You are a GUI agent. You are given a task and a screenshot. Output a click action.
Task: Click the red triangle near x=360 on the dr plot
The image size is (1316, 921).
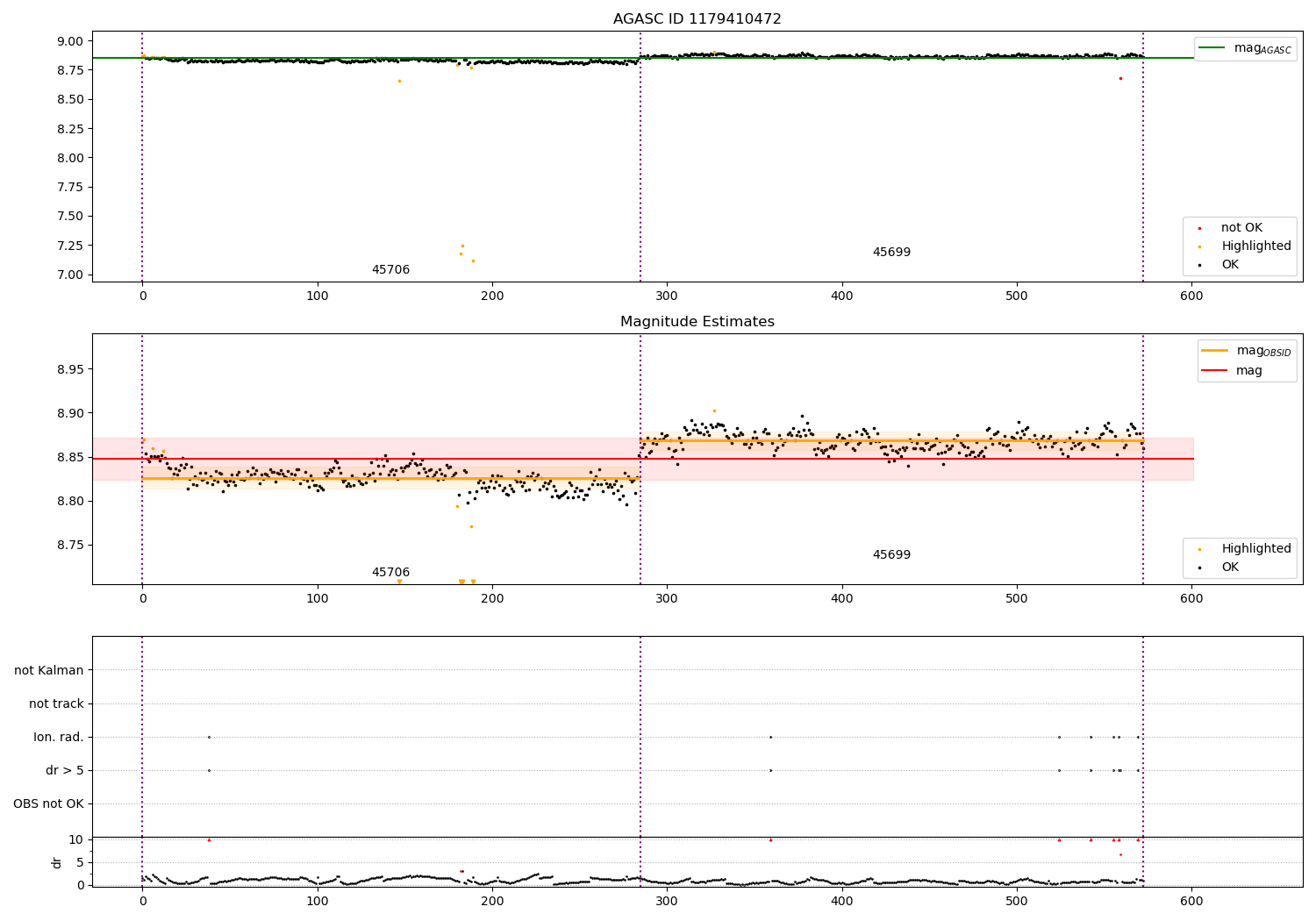[x=770, y=840]
